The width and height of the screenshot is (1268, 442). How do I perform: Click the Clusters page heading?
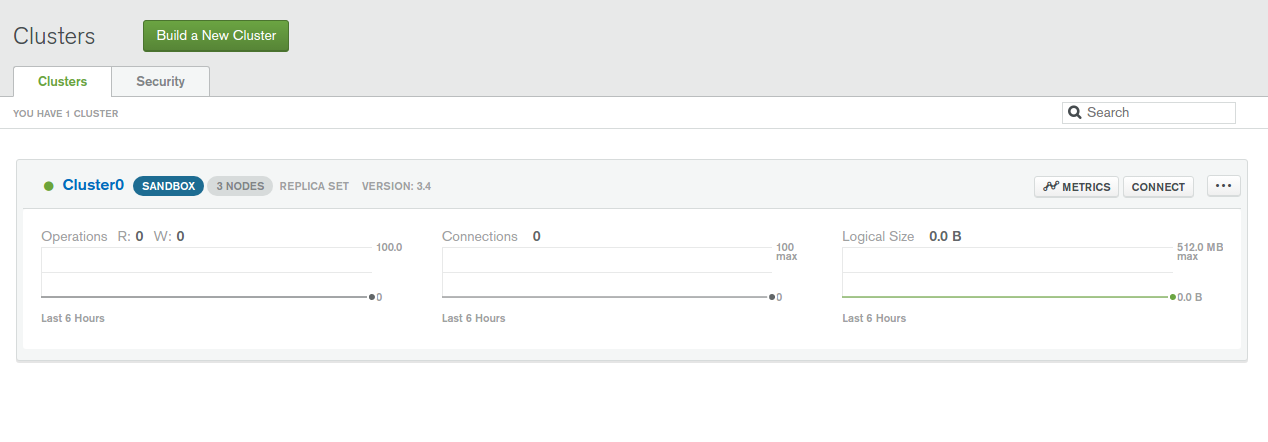(54, 36)
